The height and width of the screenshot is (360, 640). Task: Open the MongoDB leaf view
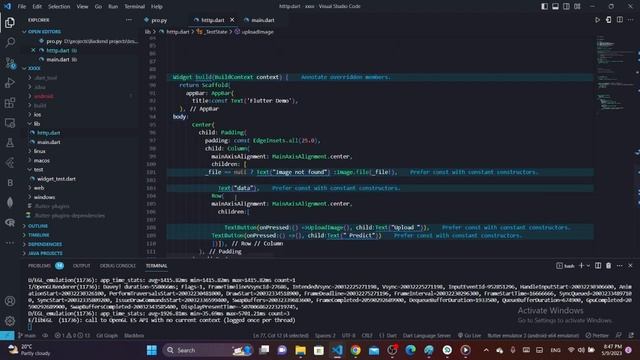tap(10, 202)
